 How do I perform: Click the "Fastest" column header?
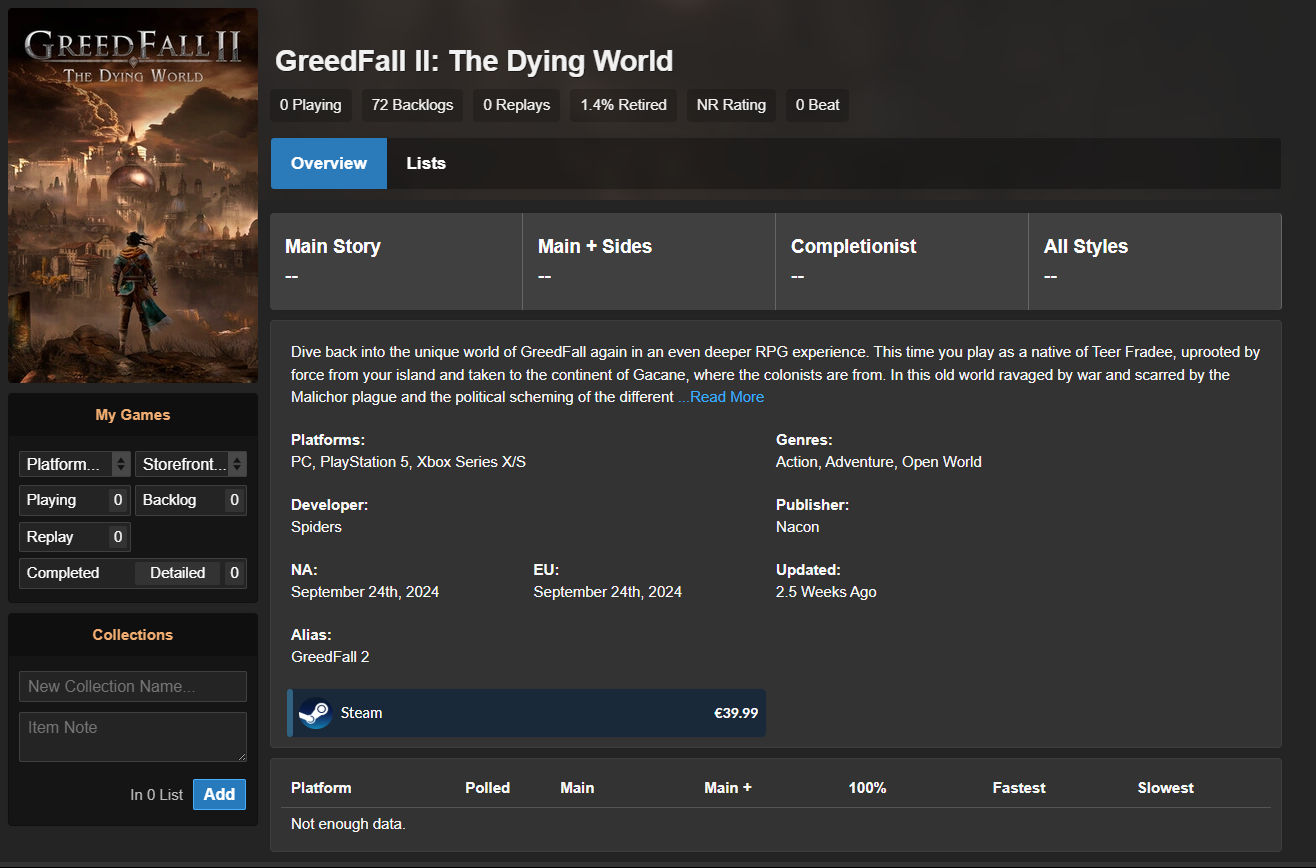click(1019, 788)
